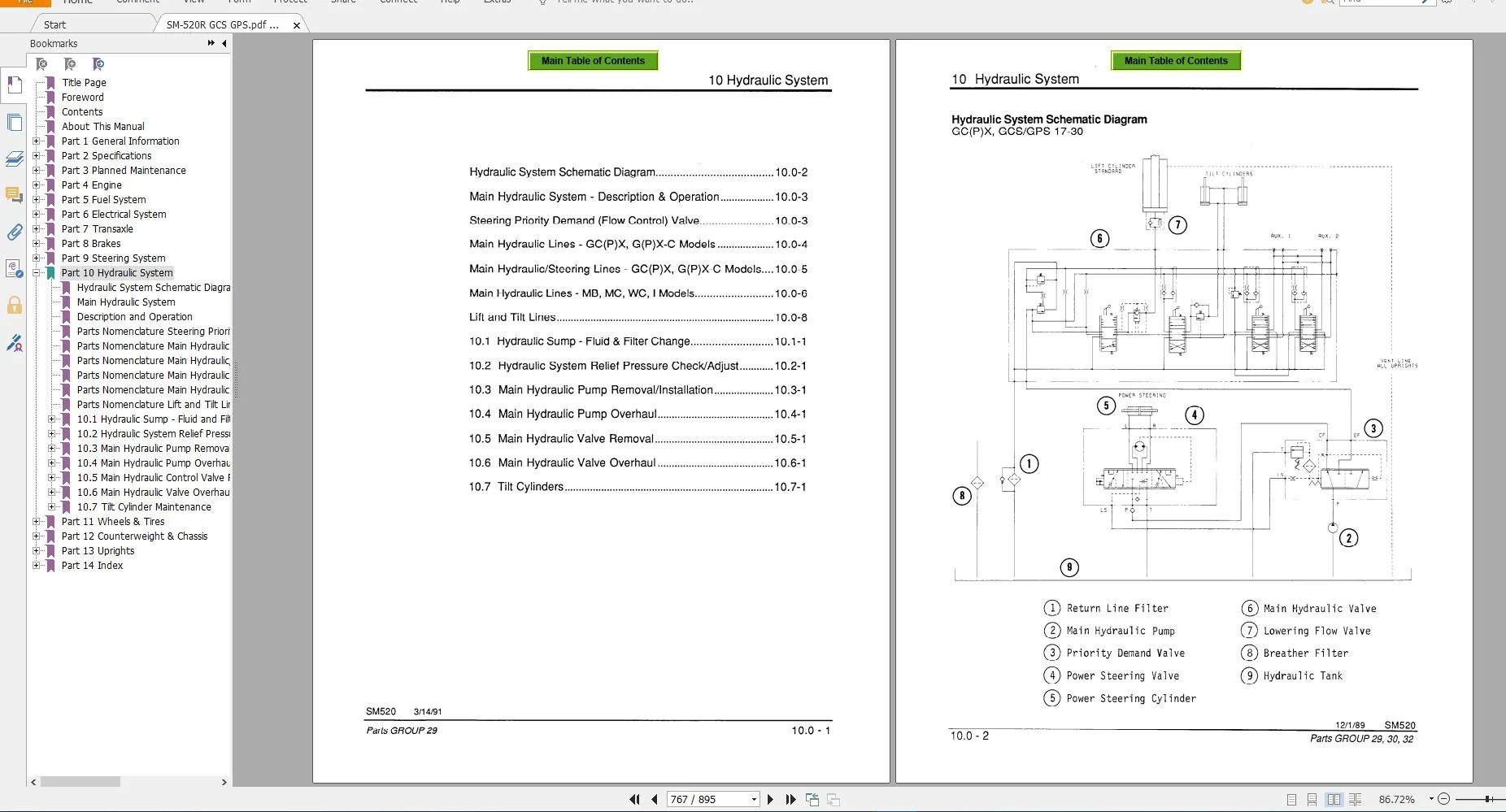The image size is (1506, 812).
Task: Open the Layers panel icon
Action: tap(14, 159)
